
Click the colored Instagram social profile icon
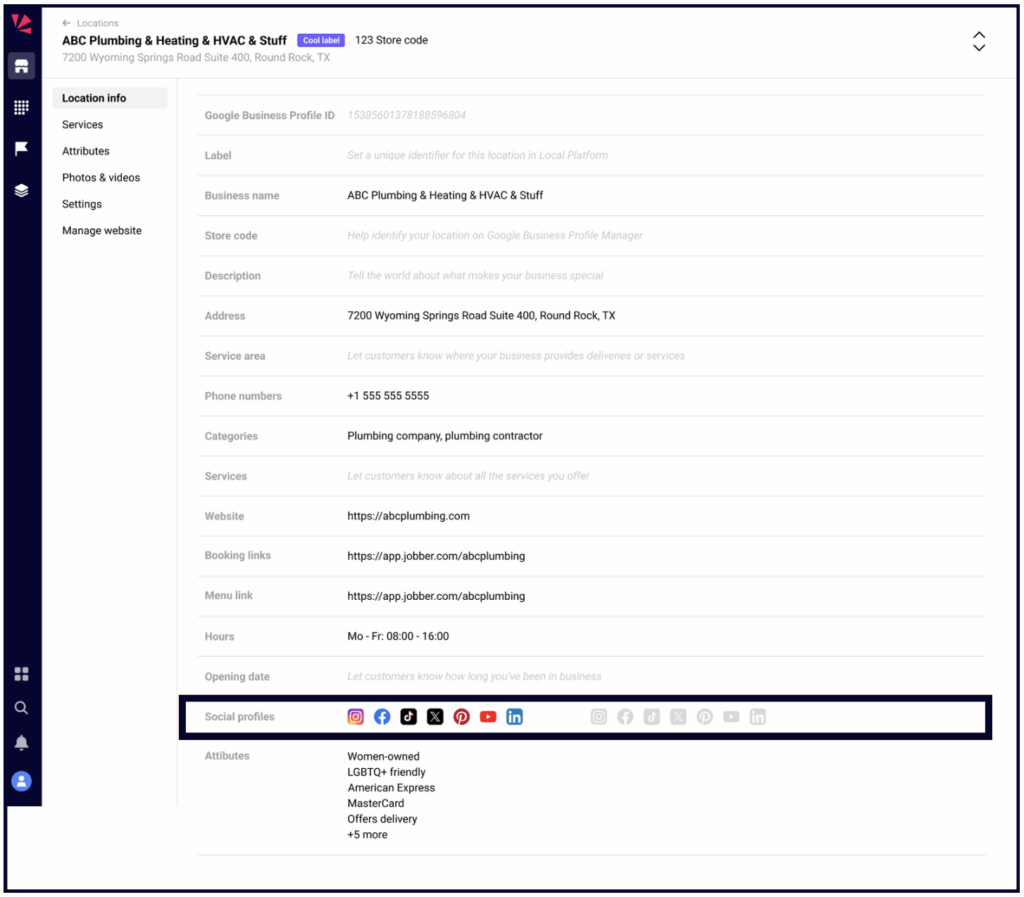355,717
